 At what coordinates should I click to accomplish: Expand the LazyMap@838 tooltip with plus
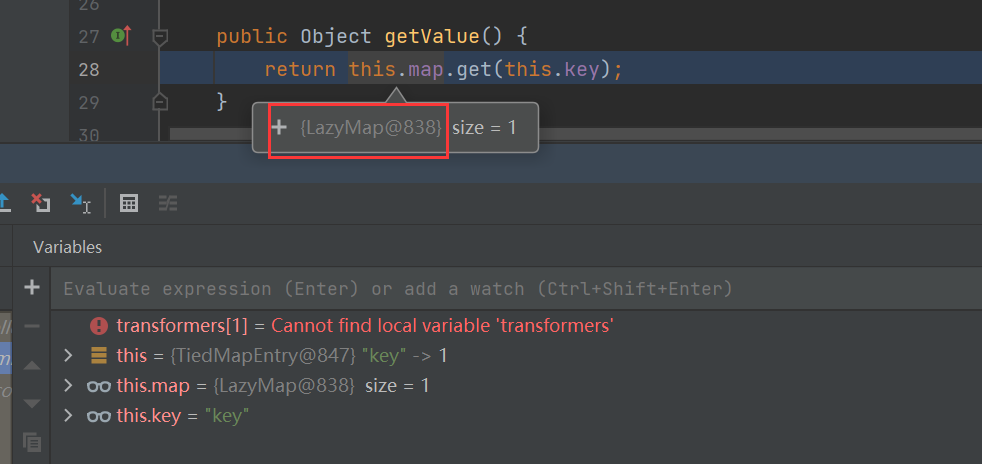point(280,128)
